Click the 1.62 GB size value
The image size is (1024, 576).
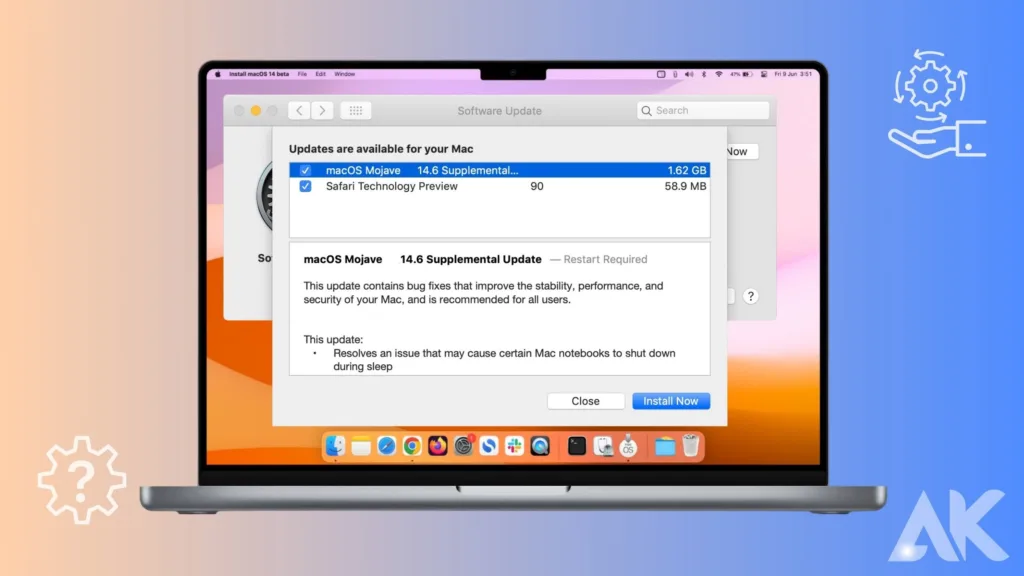coord(686,170)
